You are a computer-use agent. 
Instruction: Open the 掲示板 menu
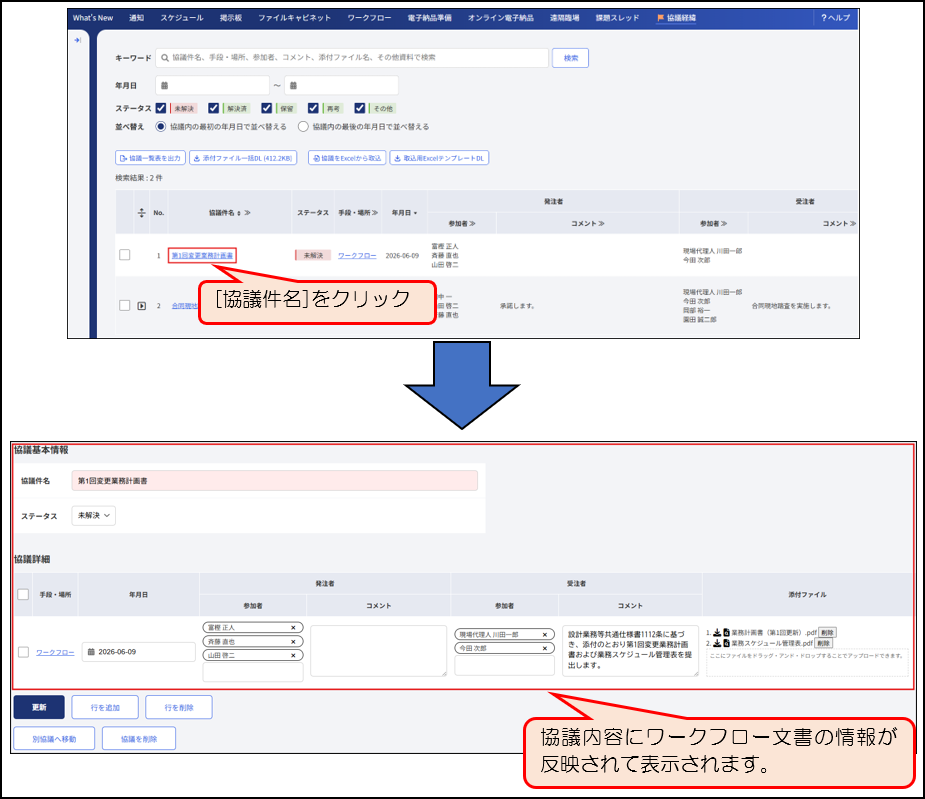tap(231, 18)
